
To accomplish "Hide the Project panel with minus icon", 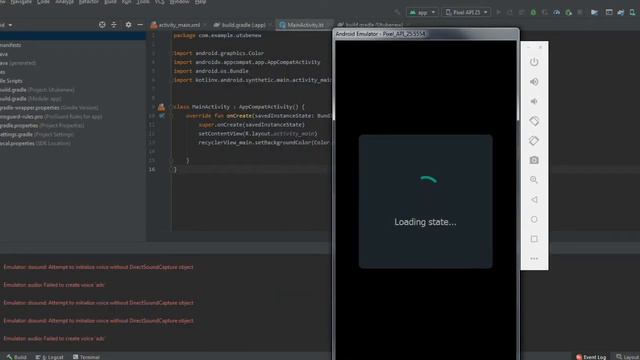I will point(140,25).
